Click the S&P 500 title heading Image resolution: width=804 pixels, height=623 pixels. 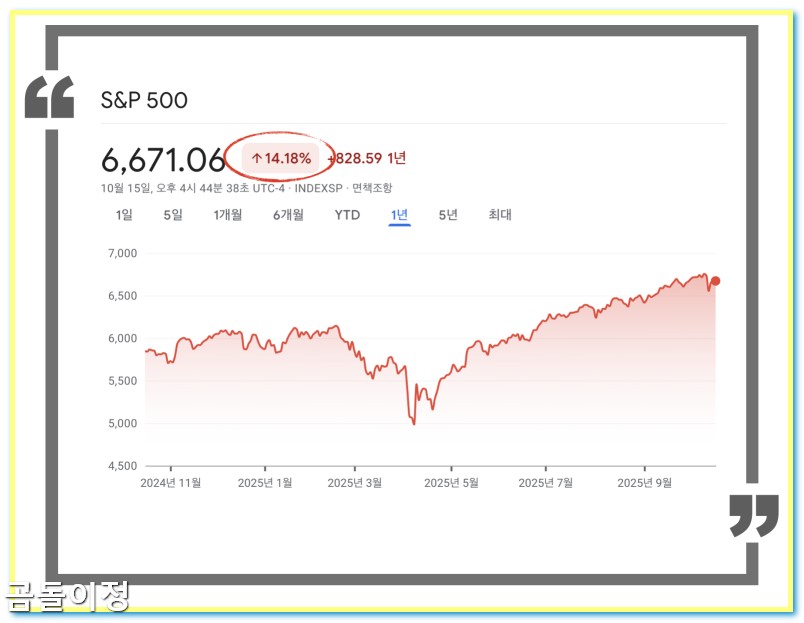(x=143, y=100)
